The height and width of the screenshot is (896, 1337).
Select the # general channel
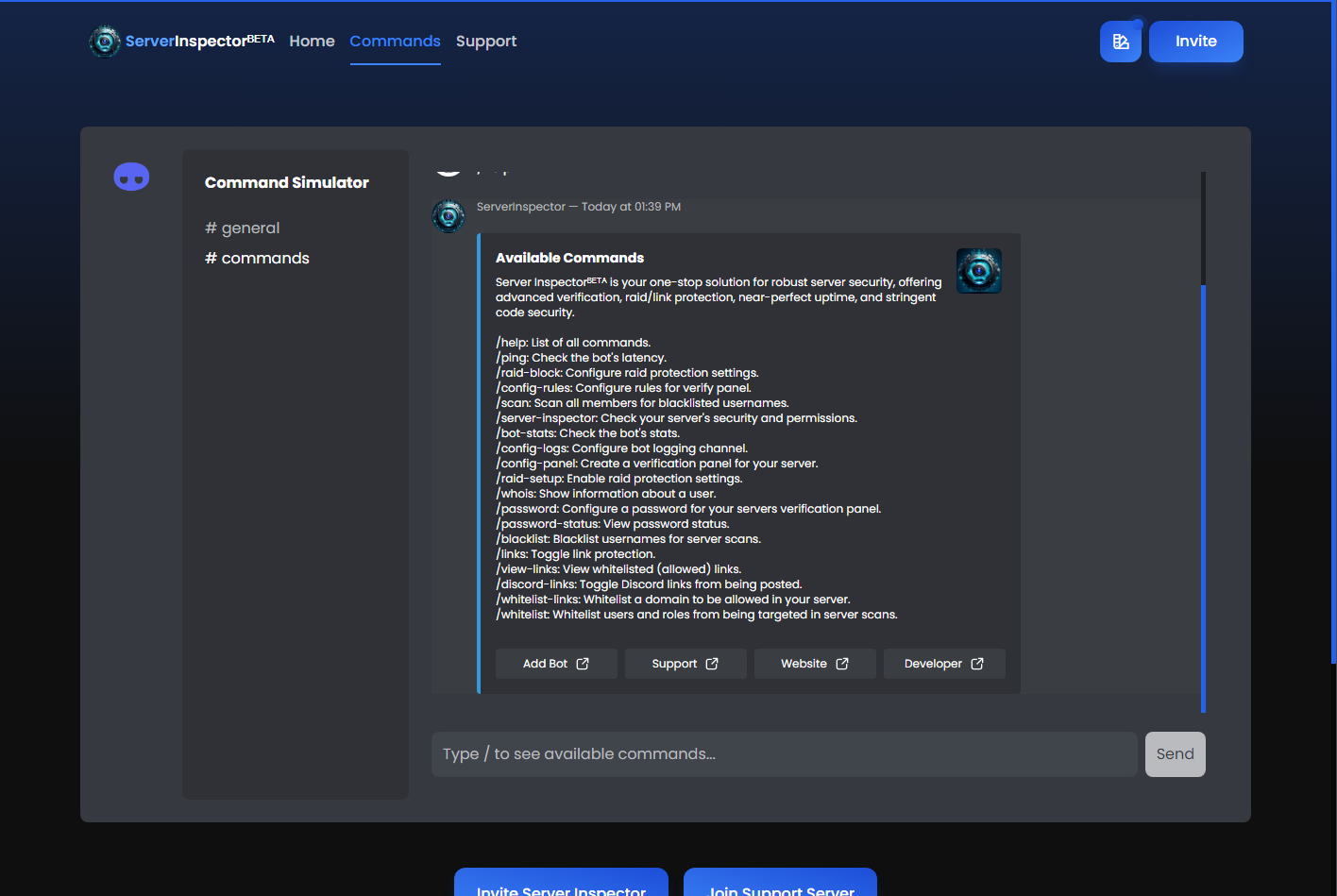(242, 228)
